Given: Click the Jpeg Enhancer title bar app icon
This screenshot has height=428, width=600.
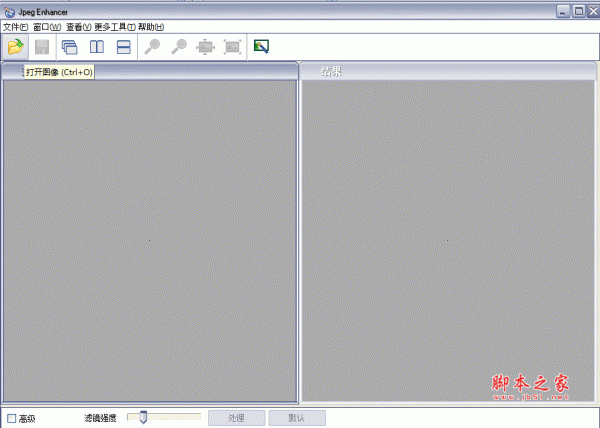Looking at the screenshot, I should coord(9,12).
